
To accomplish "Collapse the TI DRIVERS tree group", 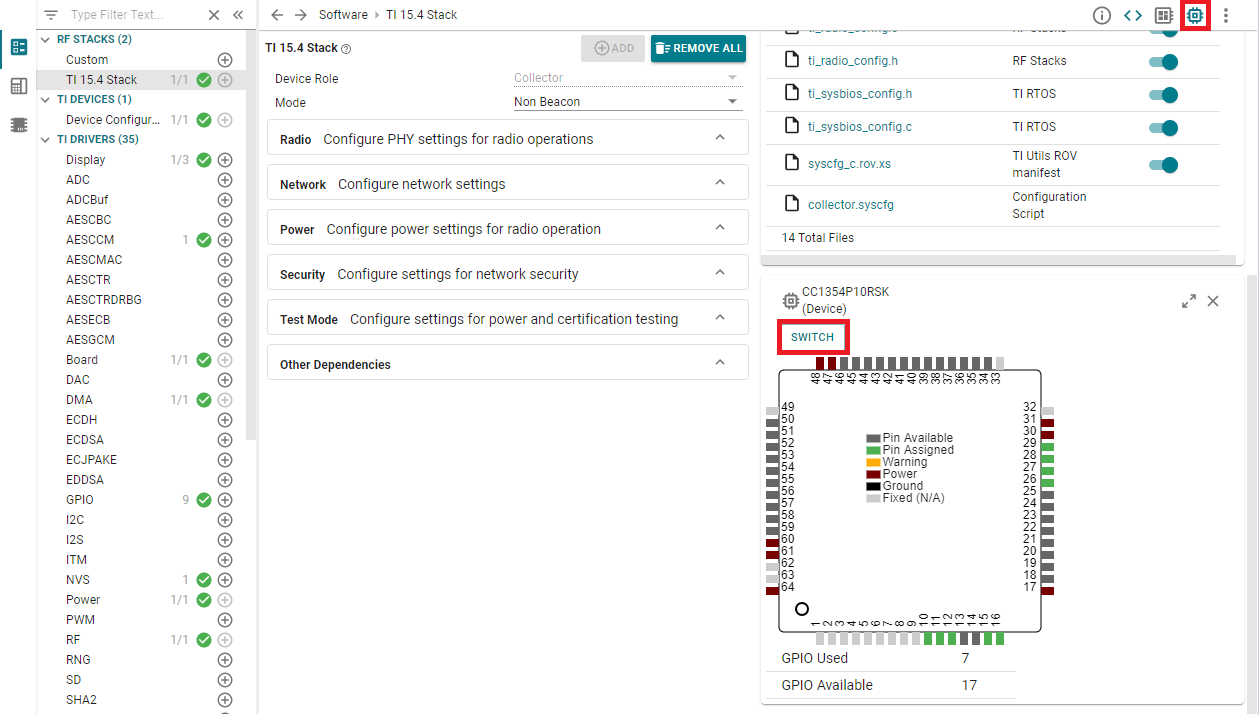I will pyautogui.click(x=47, y=140).
